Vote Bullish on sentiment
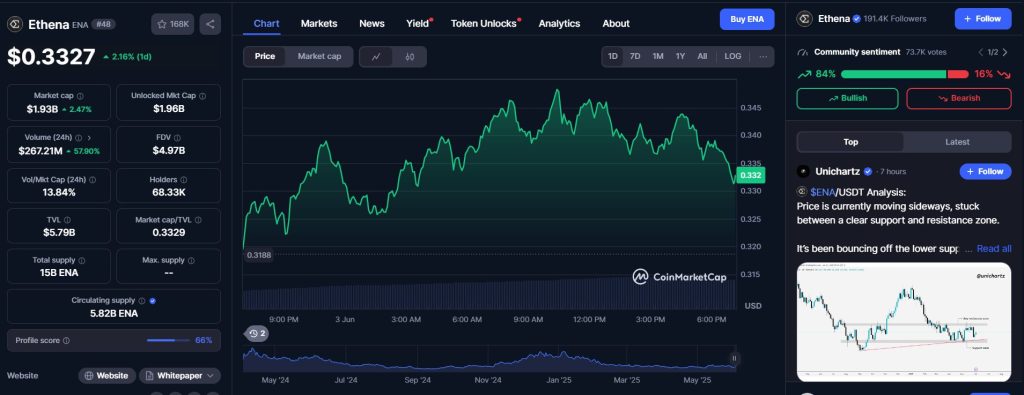 pyautogui.click(x=848, y=99)
